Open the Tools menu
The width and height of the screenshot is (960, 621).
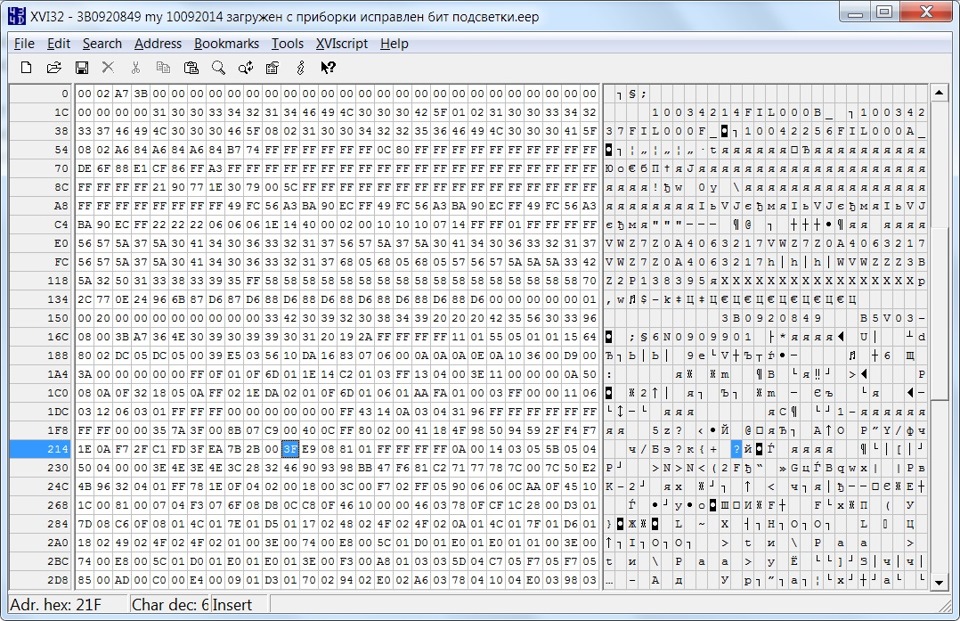click(288, 43)
